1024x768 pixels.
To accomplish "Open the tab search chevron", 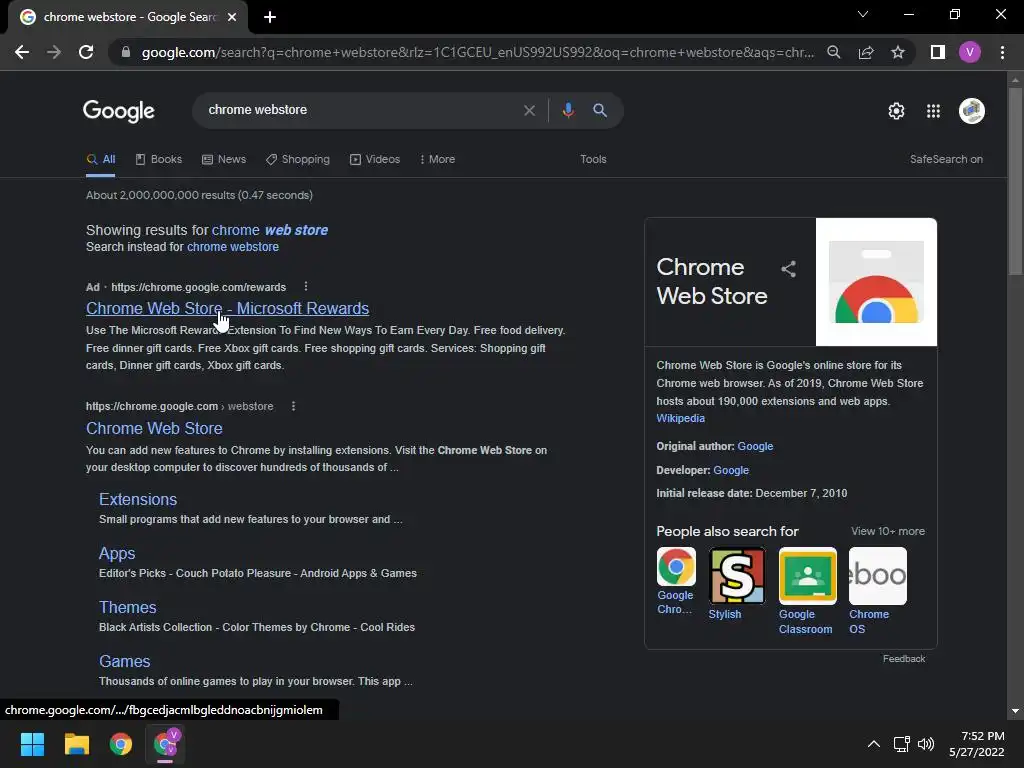I will [863, 14].
